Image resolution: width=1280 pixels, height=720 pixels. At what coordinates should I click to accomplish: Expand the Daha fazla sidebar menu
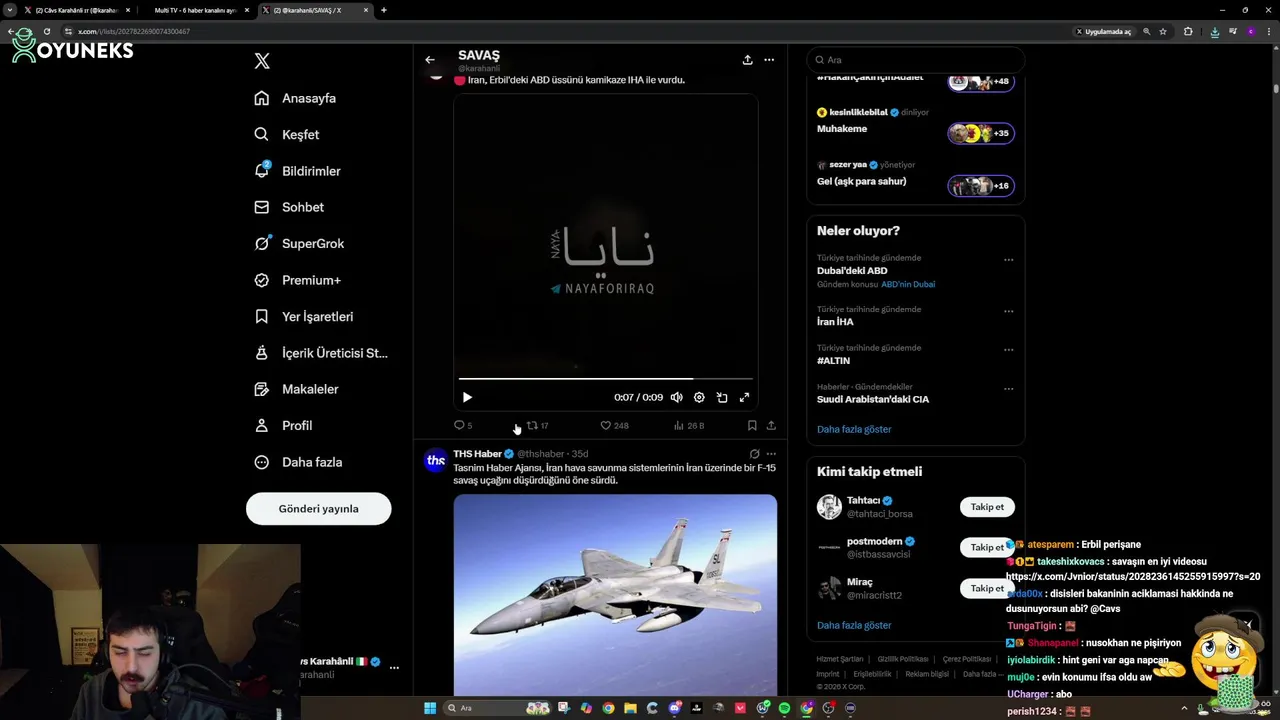(x=299, y=462)
